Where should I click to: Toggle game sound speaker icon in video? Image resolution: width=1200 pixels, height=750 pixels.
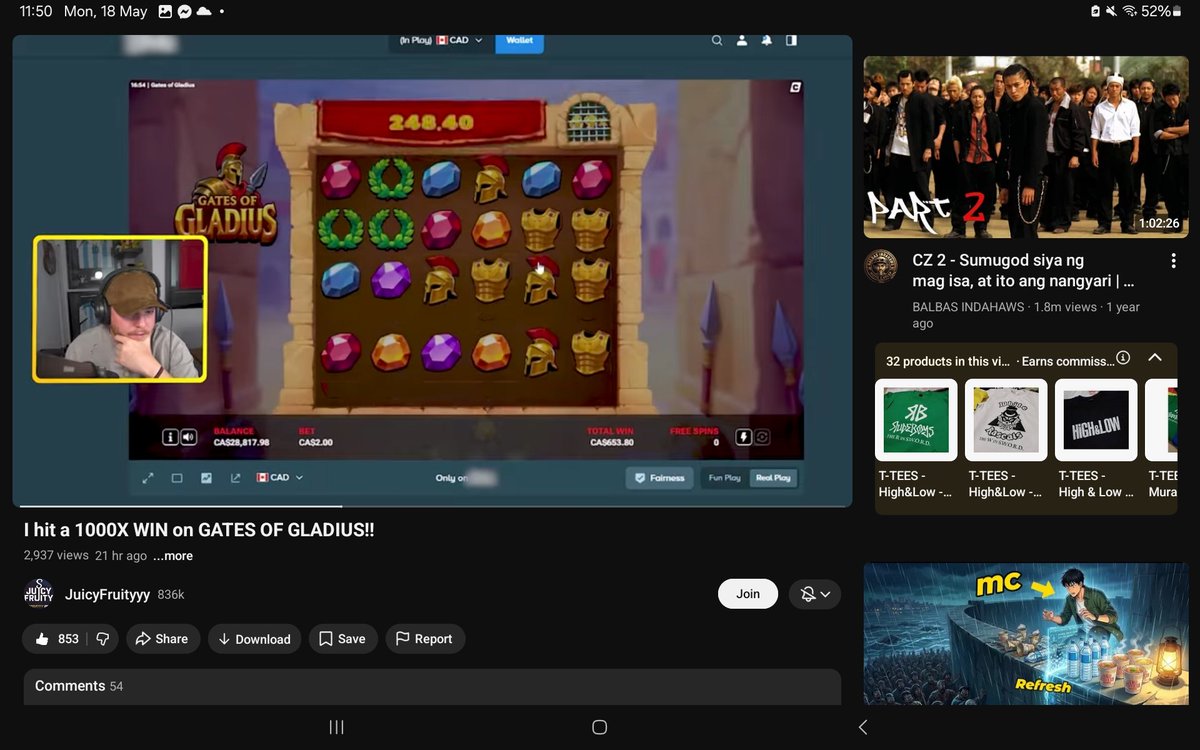point(188,437)
